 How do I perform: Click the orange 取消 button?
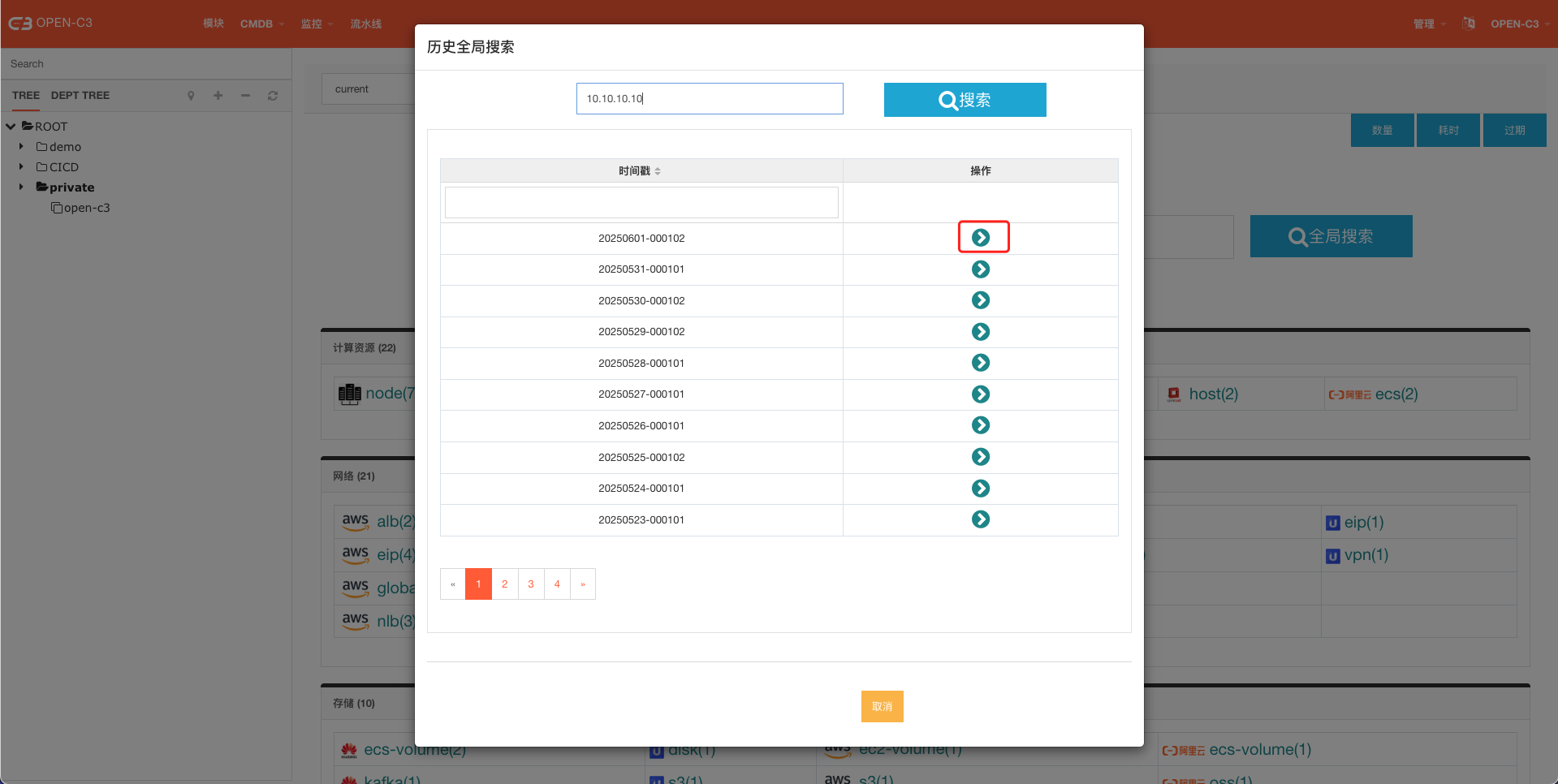882,706
